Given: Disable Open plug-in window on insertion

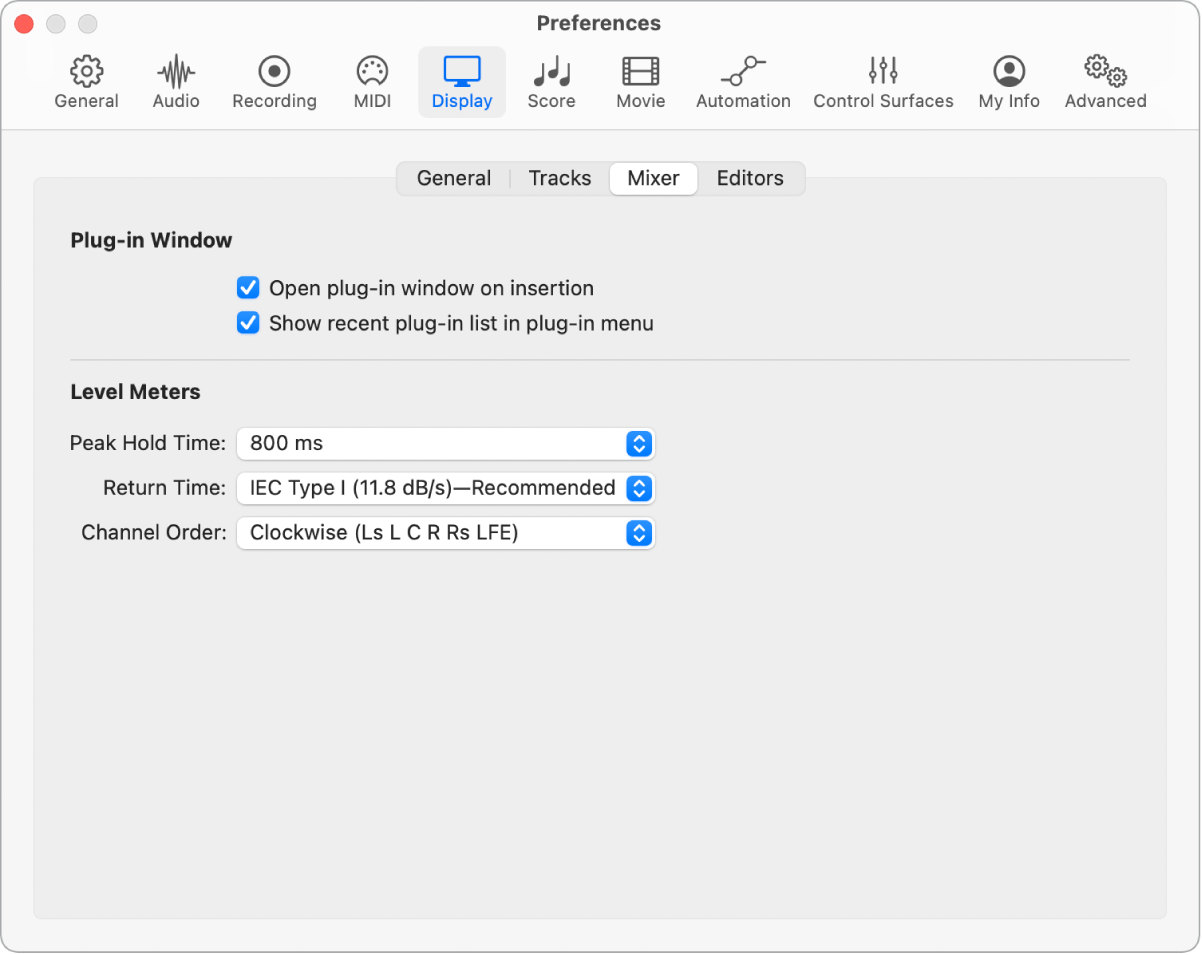Looking at the screenshot, I should 248,288.
